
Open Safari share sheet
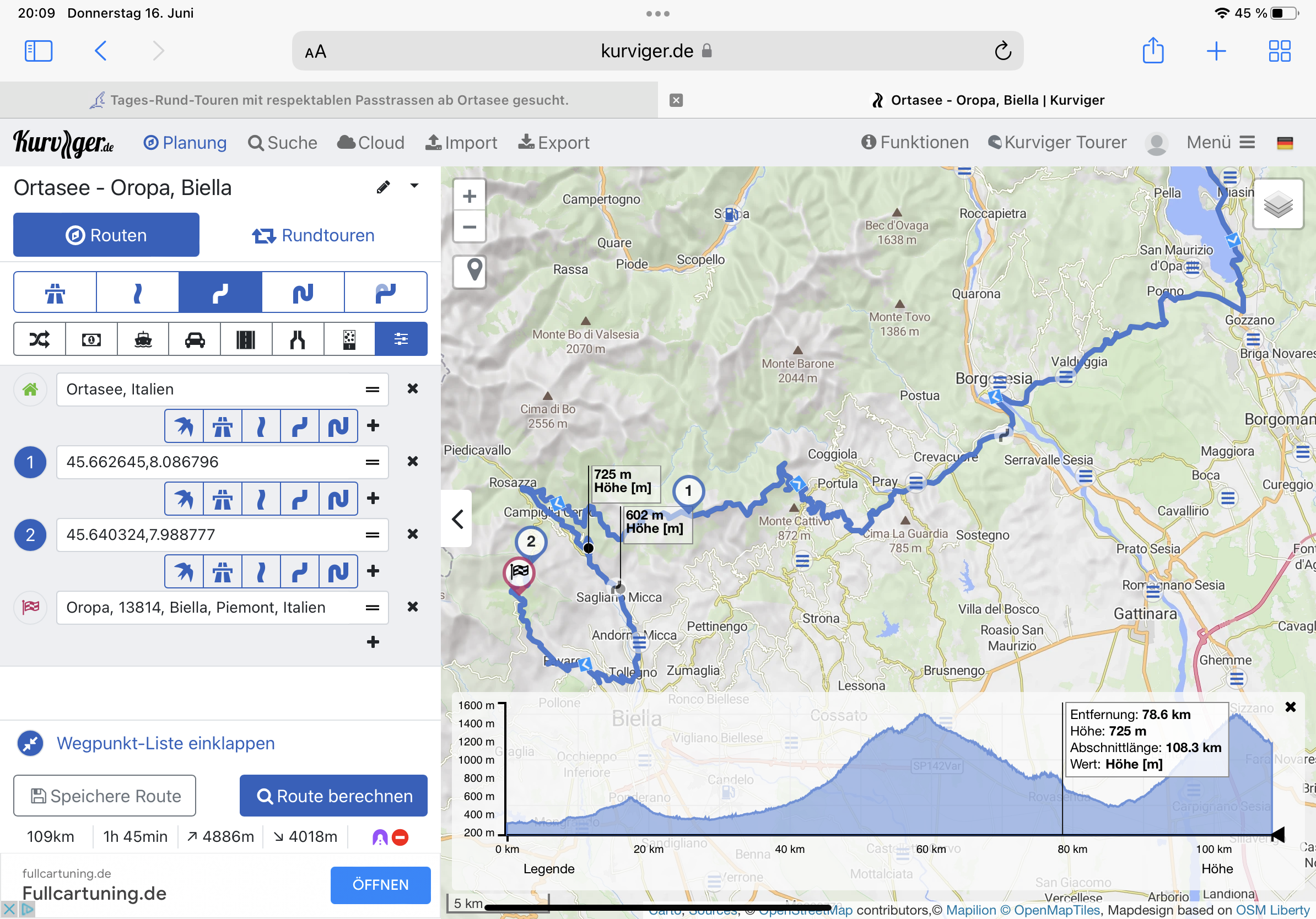[1153, 51]
